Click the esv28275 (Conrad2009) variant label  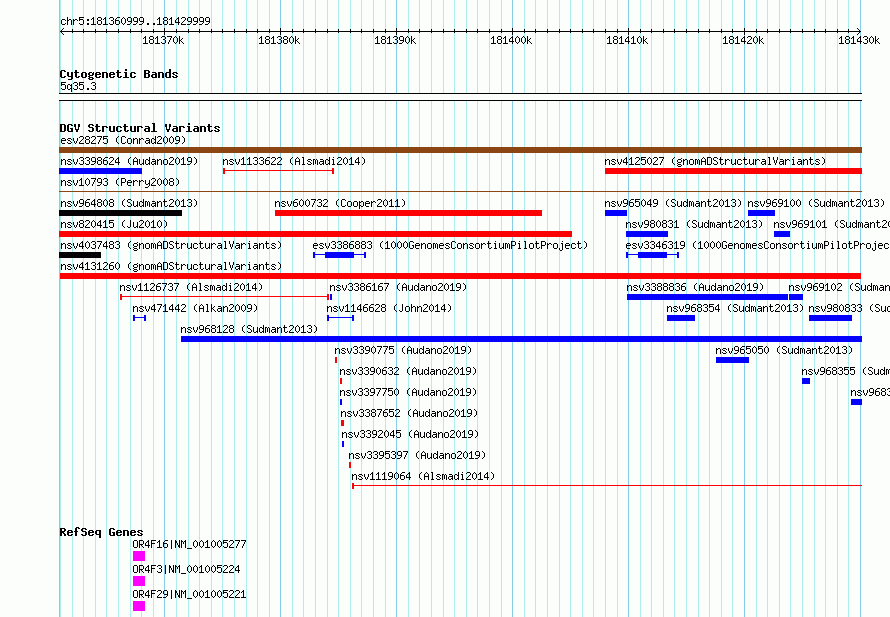(x=123, y=140)
